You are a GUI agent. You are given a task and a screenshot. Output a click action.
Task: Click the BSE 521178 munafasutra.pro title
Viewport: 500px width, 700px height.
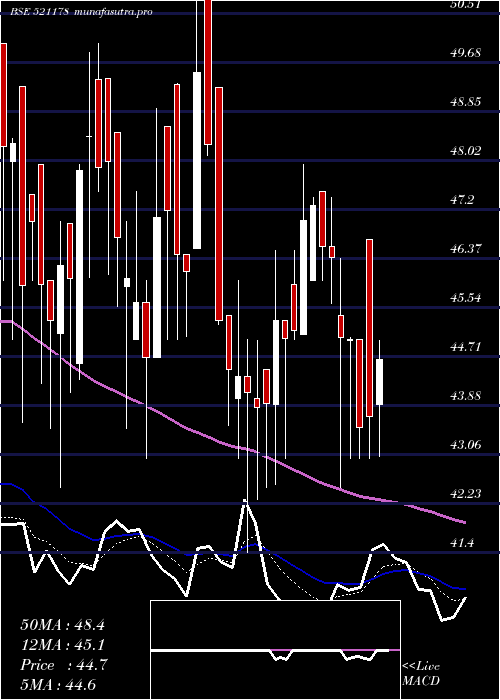(x=82, y=12)
